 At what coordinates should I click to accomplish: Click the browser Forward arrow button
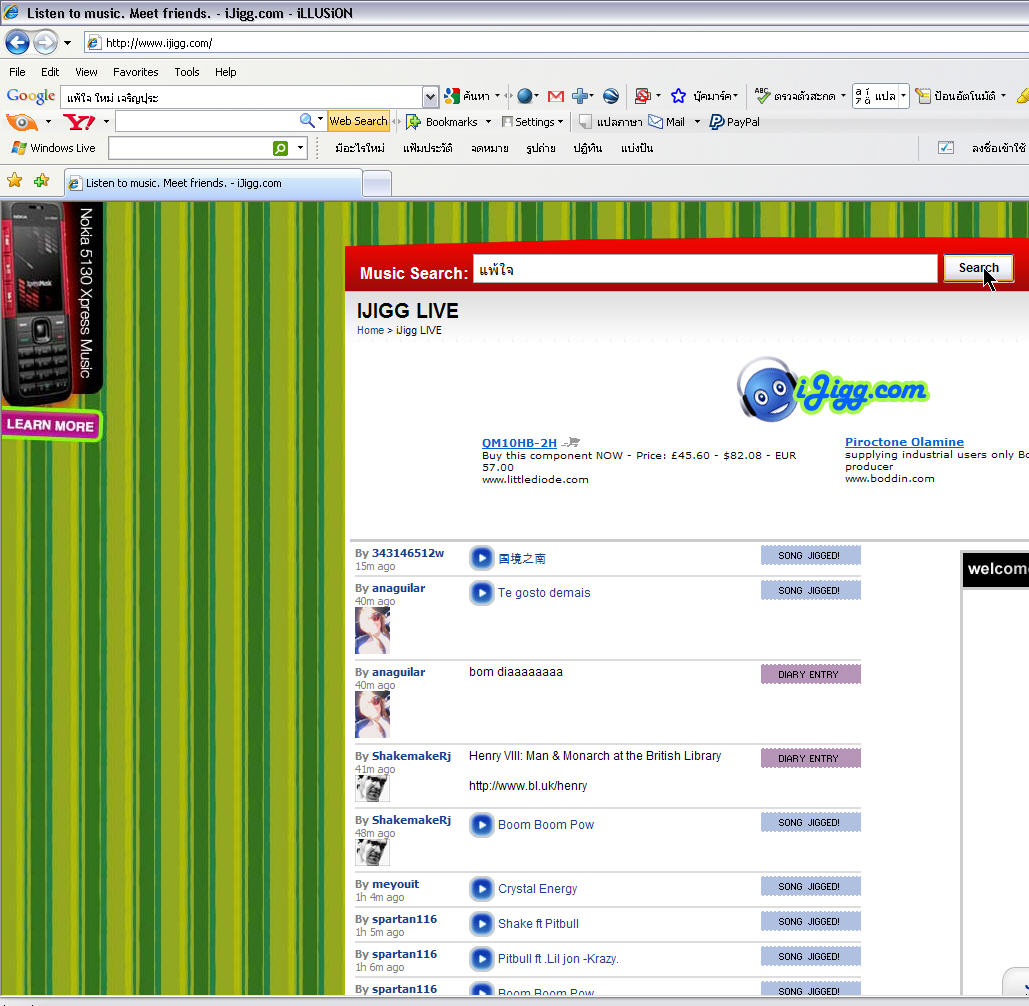(x=45, y=43)
